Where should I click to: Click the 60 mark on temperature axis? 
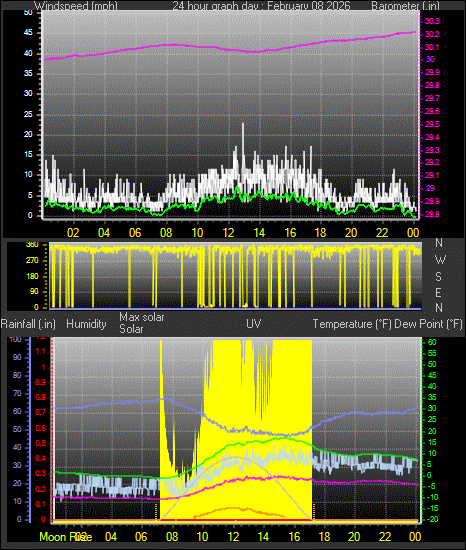(x=432, y=342)
